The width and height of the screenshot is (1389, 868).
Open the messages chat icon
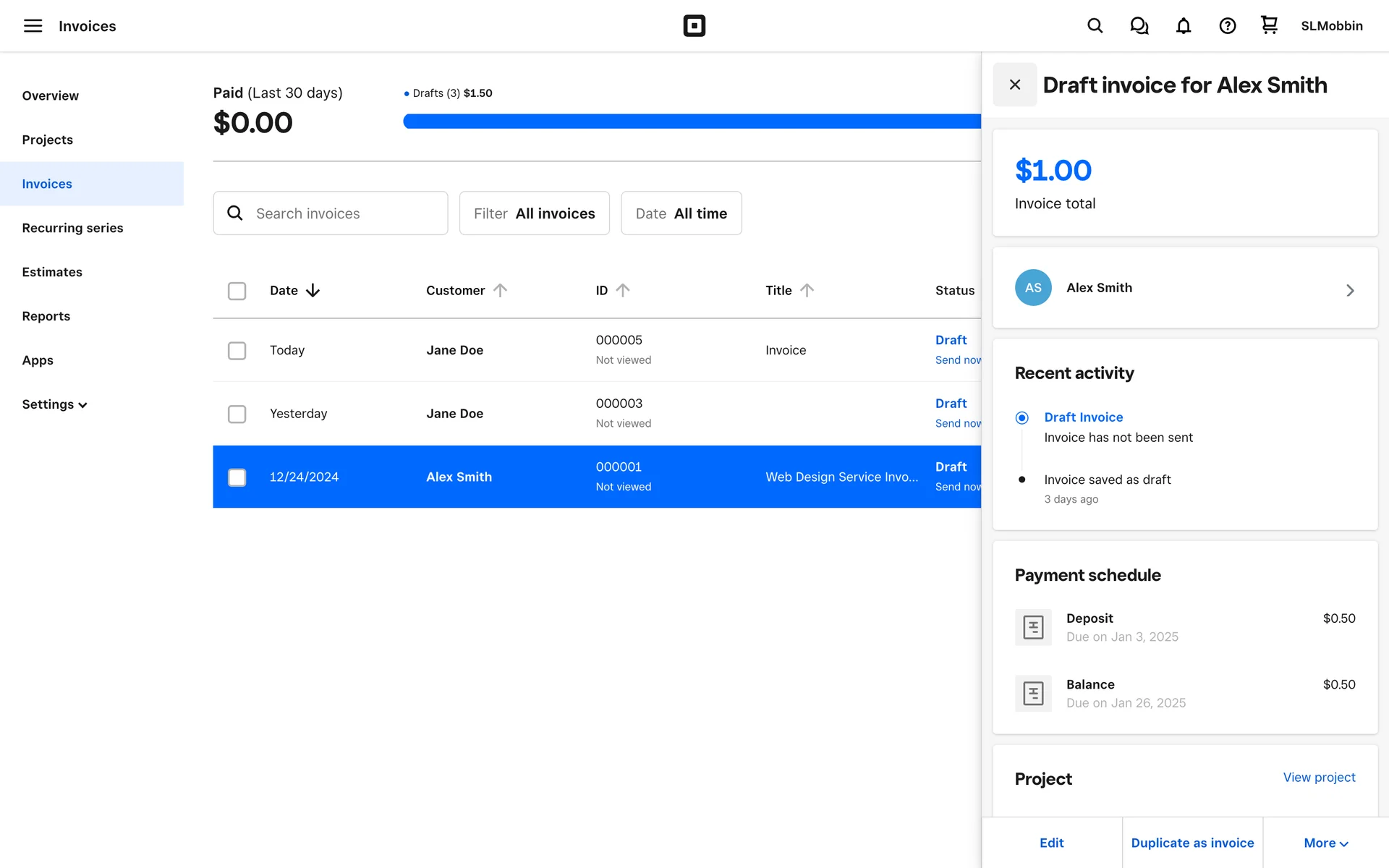pyautogui.click(x=1139, y=26)
